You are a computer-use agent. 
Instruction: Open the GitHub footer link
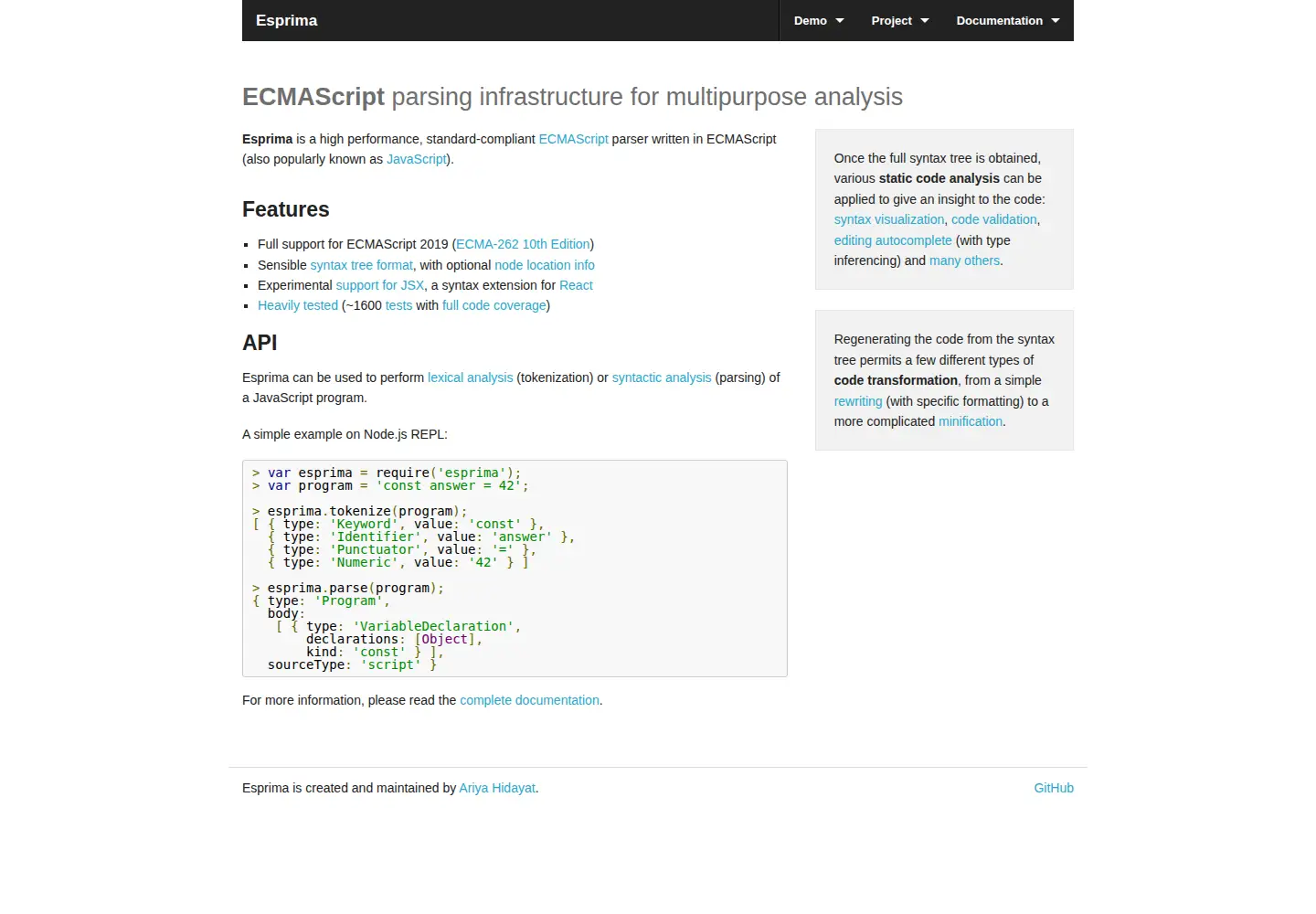tap(1054, 788)
